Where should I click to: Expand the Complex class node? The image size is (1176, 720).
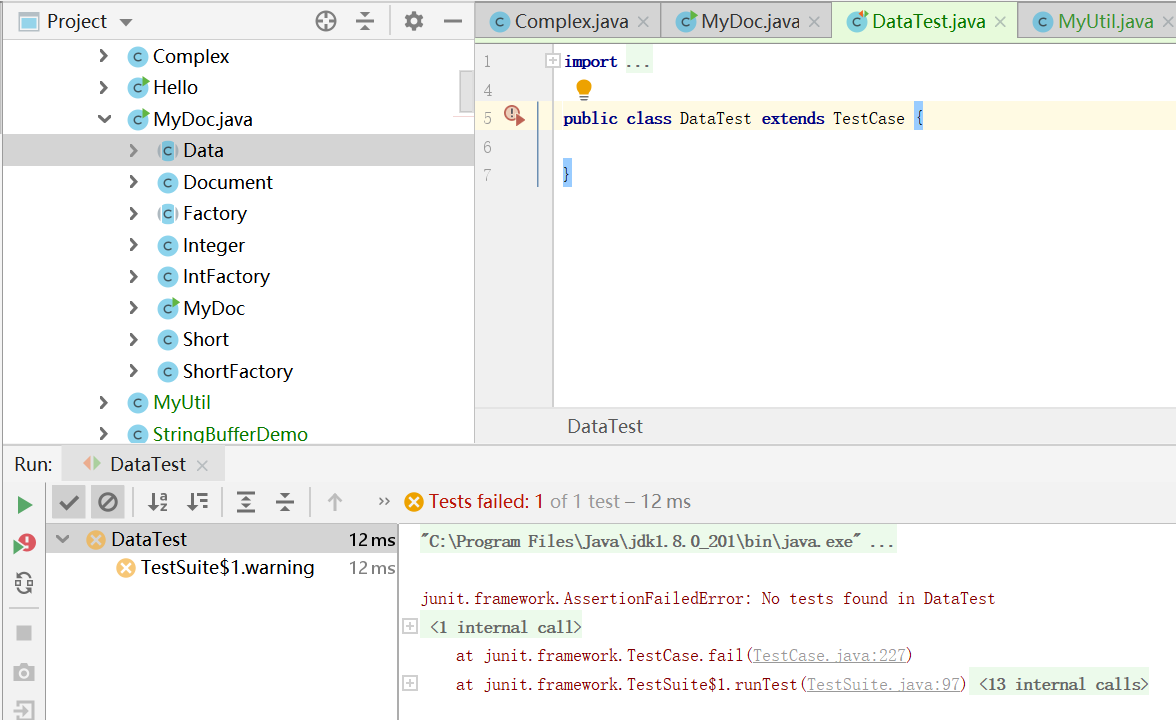104,56
